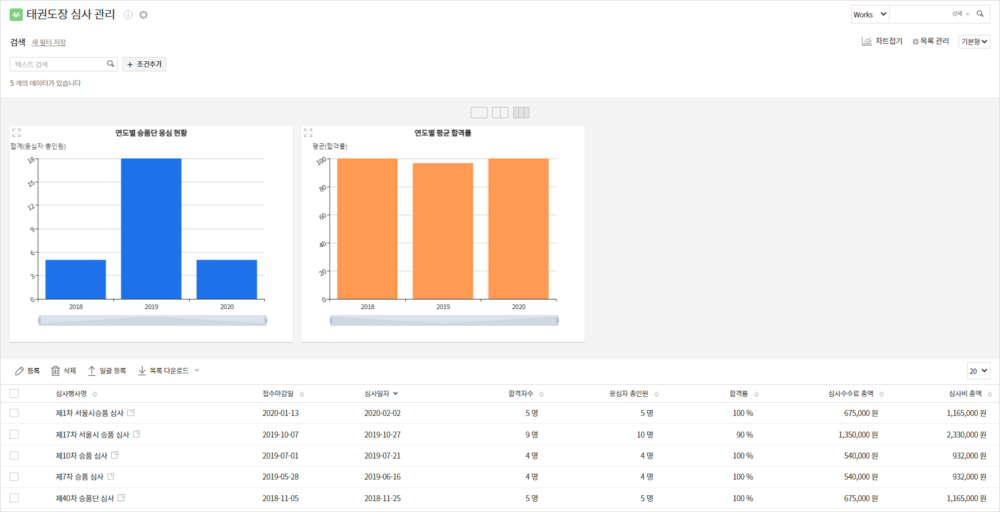This screenshot has width=1000, height=512.
Task: Open settings gear next to title
Action: [x=143, y=15]
